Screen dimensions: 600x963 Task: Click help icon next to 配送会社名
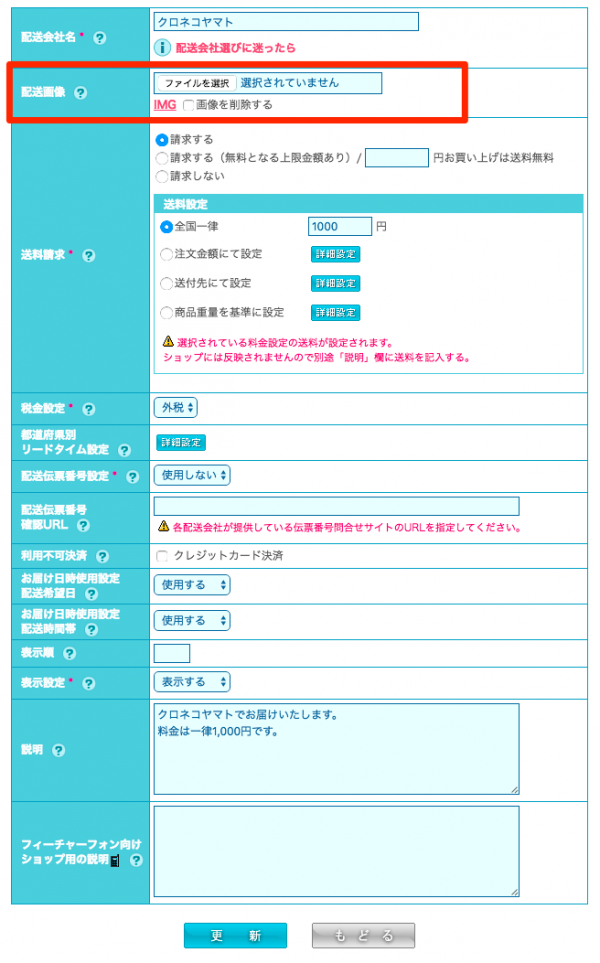click(99, 38)
